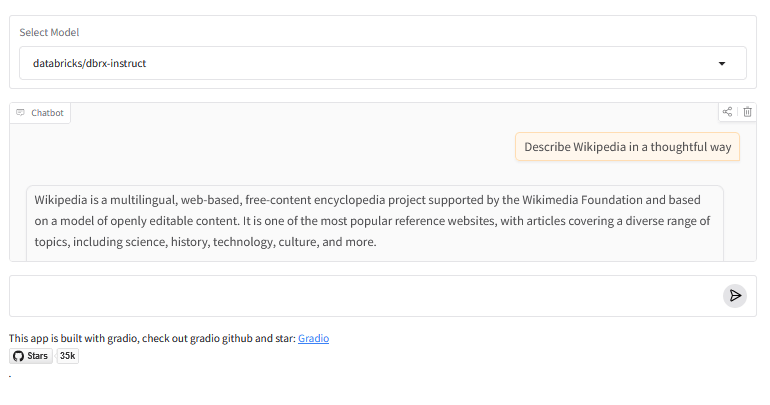Open the databricks/dbrx-instruct combo box
Viewport: 770px width, 405px height.
[x=370, y=63]
